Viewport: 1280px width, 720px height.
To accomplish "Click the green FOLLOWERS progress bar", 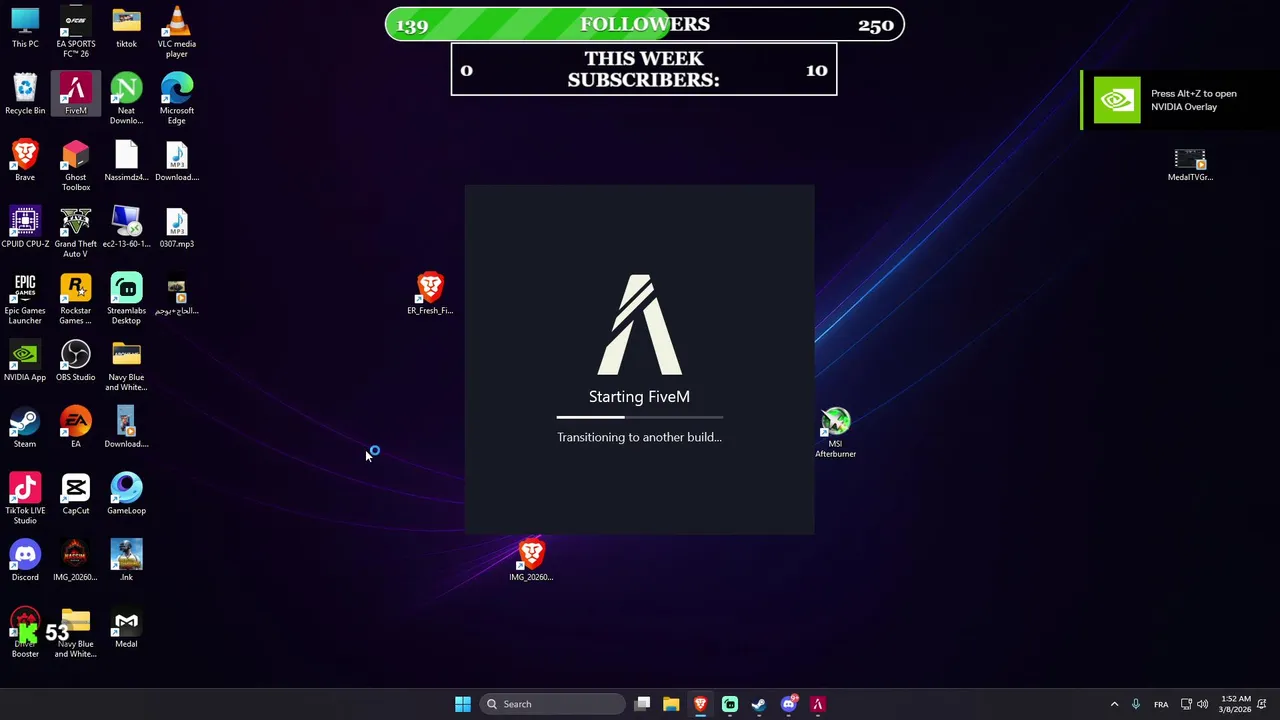I will point(645,25).
